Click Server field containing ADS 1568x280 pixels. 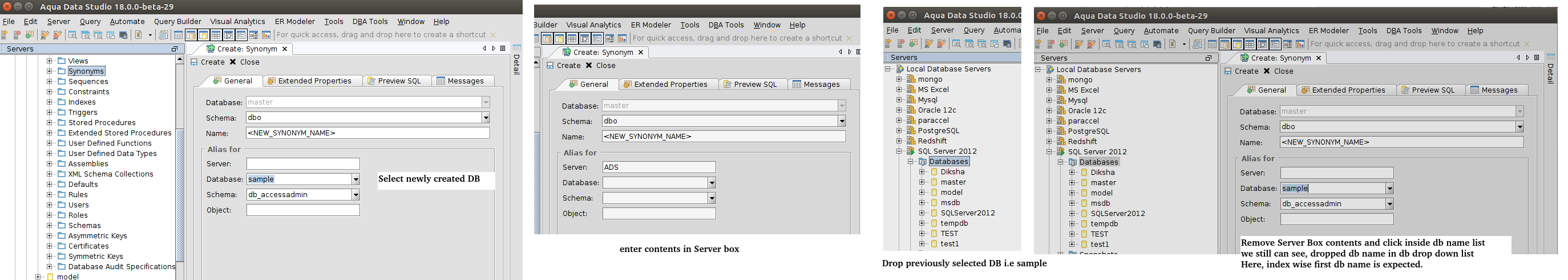coord(658,167)
